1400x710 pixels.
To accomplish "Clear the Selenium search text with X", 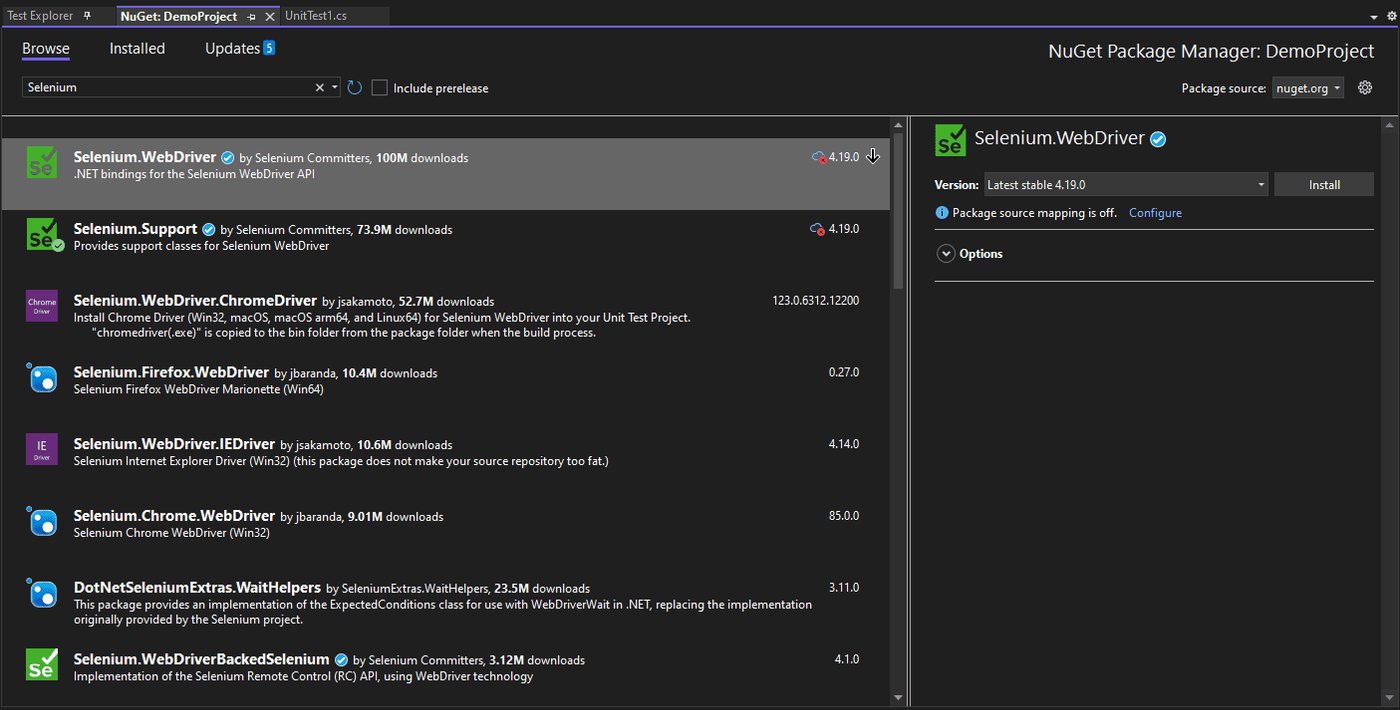I will [320, 88].
